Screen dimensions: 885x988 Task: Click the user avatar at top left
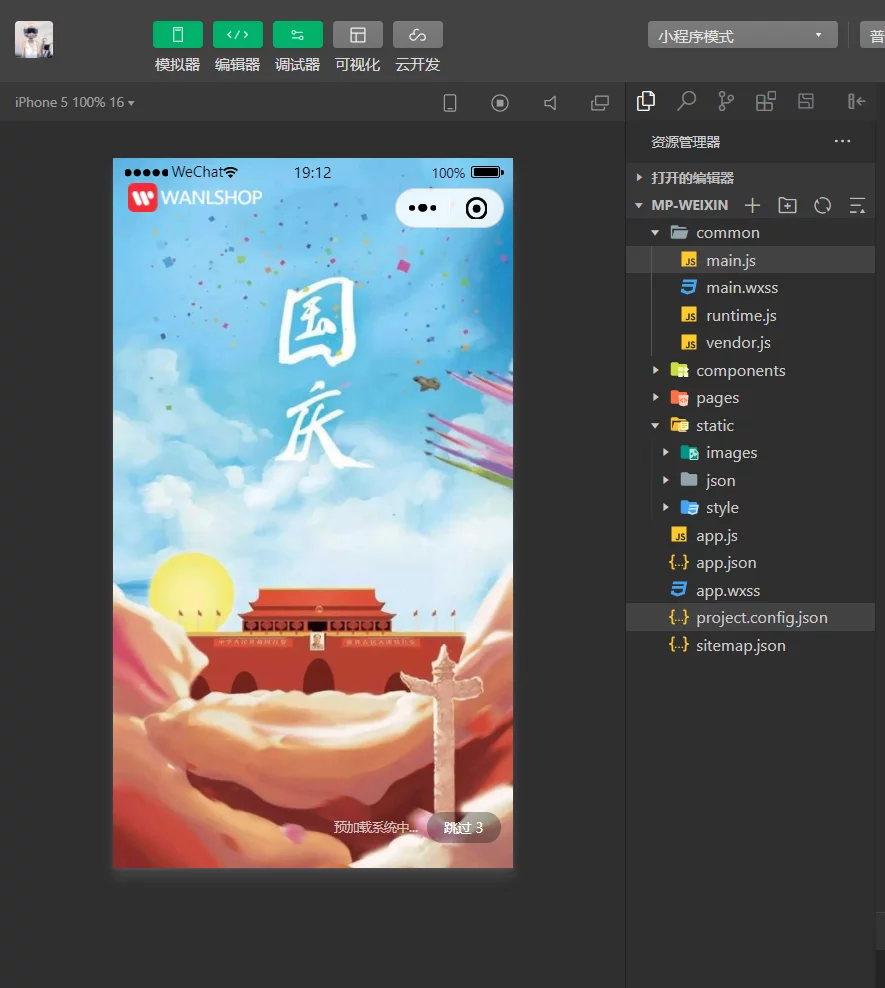pos(34,39)
